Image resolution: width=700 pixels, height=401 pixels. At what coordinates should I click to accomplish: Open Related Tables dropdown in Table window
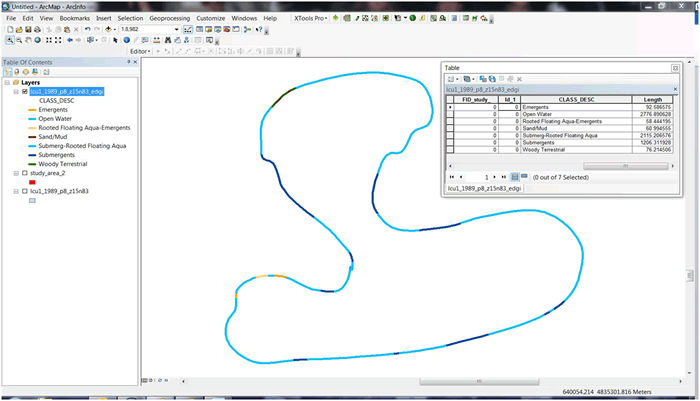coord(468,79)
